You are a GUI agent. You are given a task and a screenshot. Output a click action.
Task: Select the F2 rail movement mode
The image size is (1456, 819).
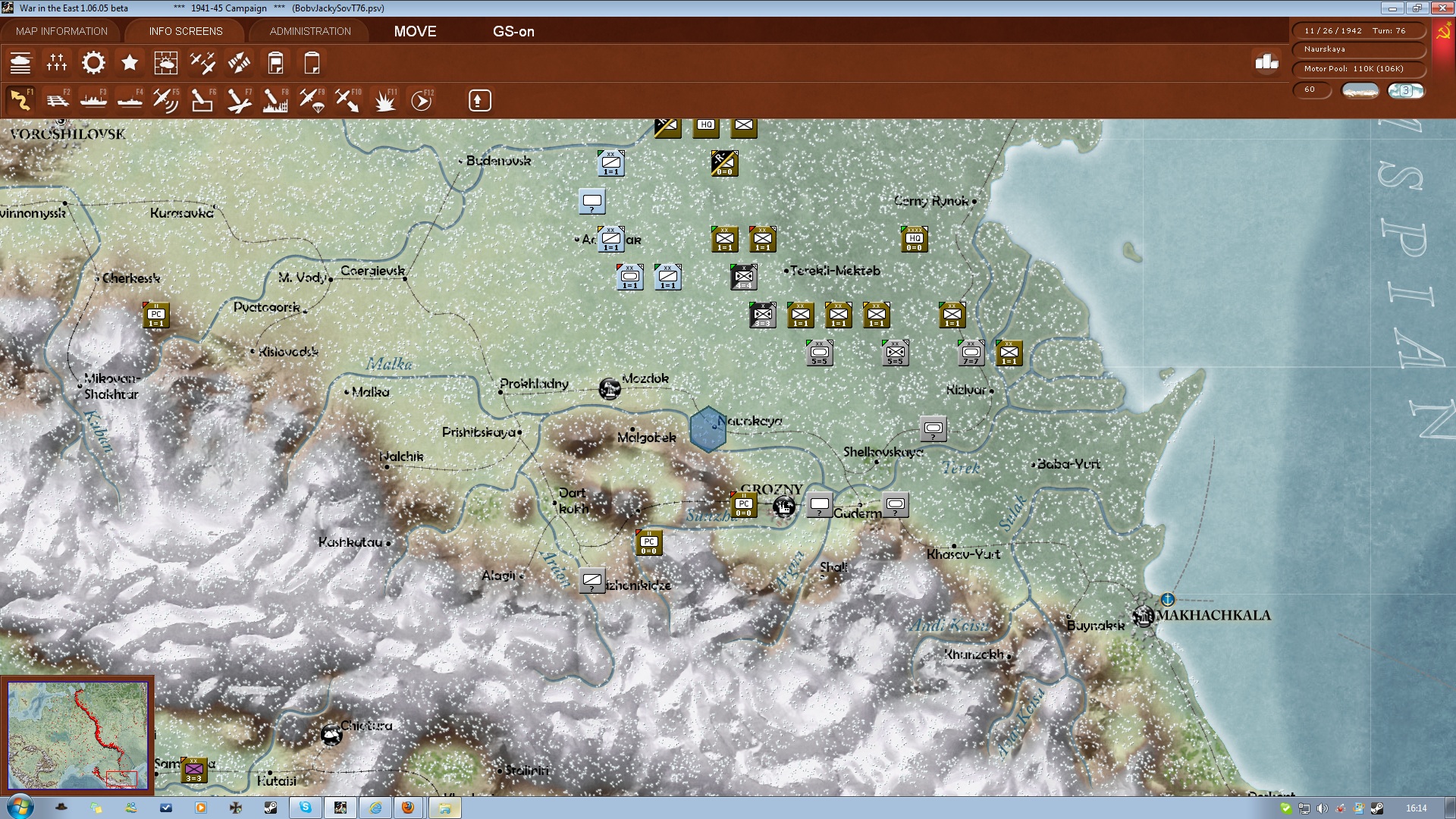click(x=57, y=100)
